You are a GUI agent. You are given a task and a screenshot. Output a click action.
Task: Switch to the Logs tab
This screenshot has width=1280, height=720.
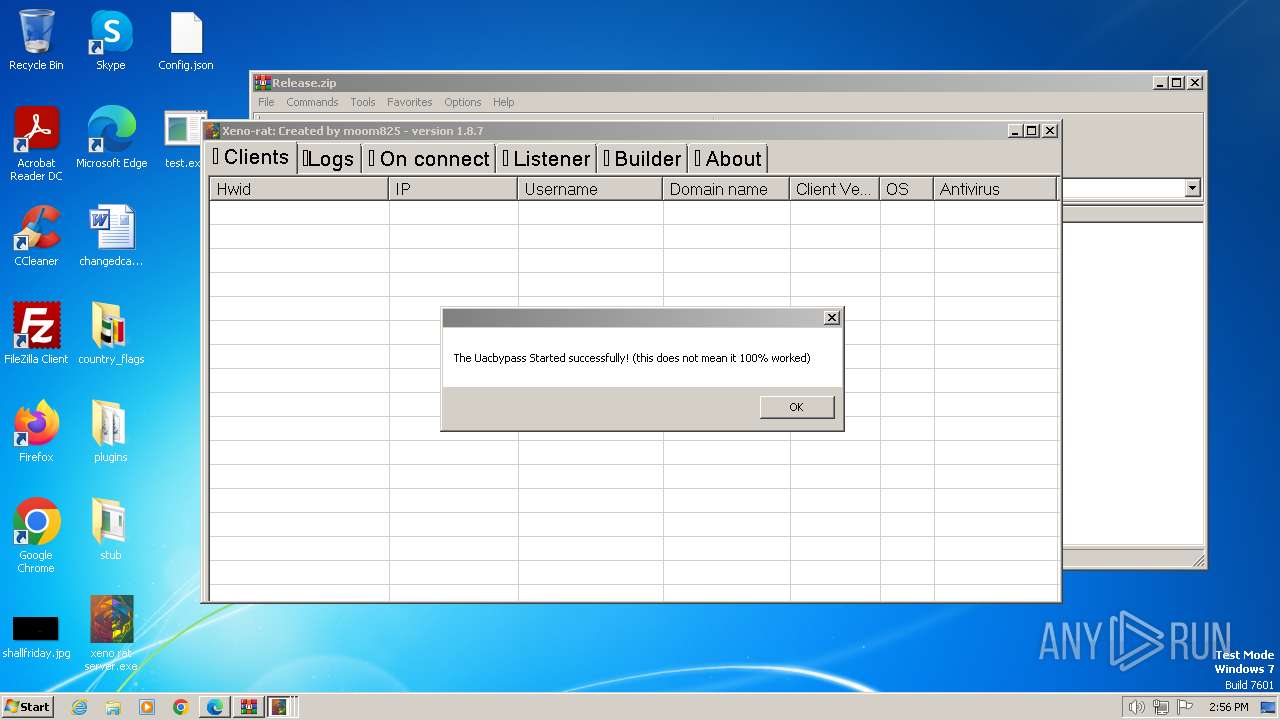329,159
